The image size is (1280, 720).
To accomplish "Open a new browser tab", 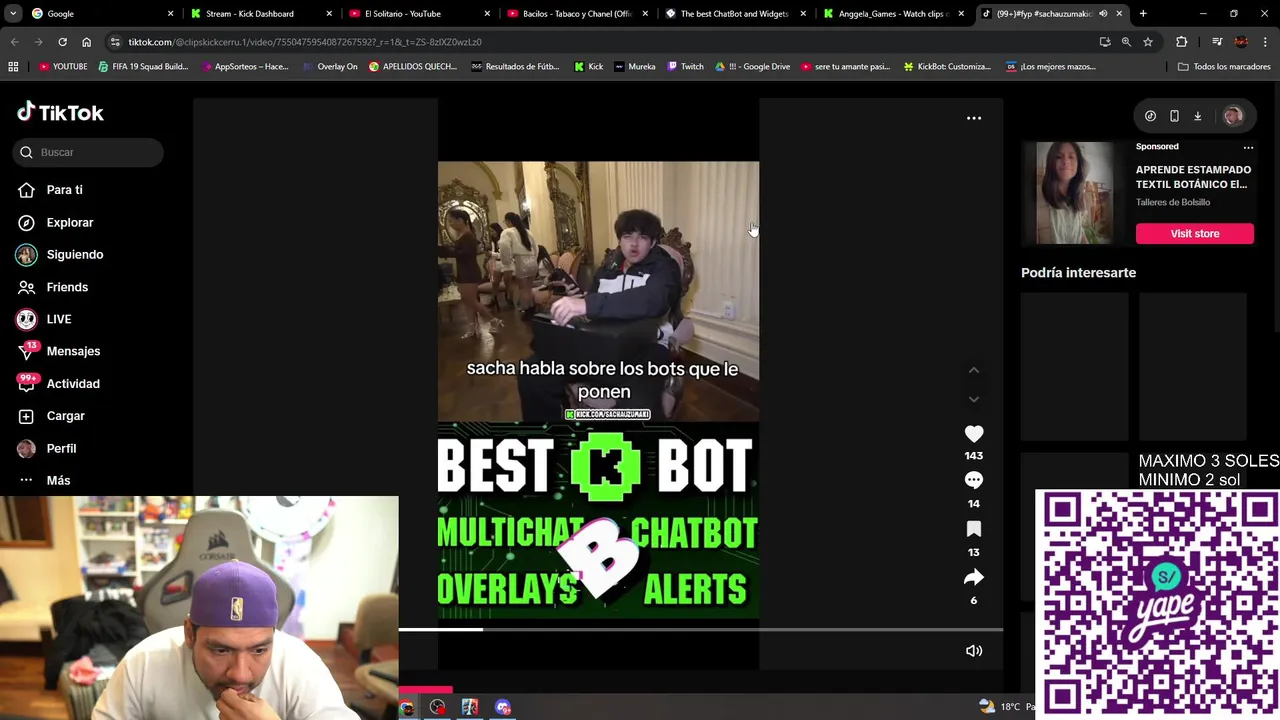I will click(x=1143, y=14).
